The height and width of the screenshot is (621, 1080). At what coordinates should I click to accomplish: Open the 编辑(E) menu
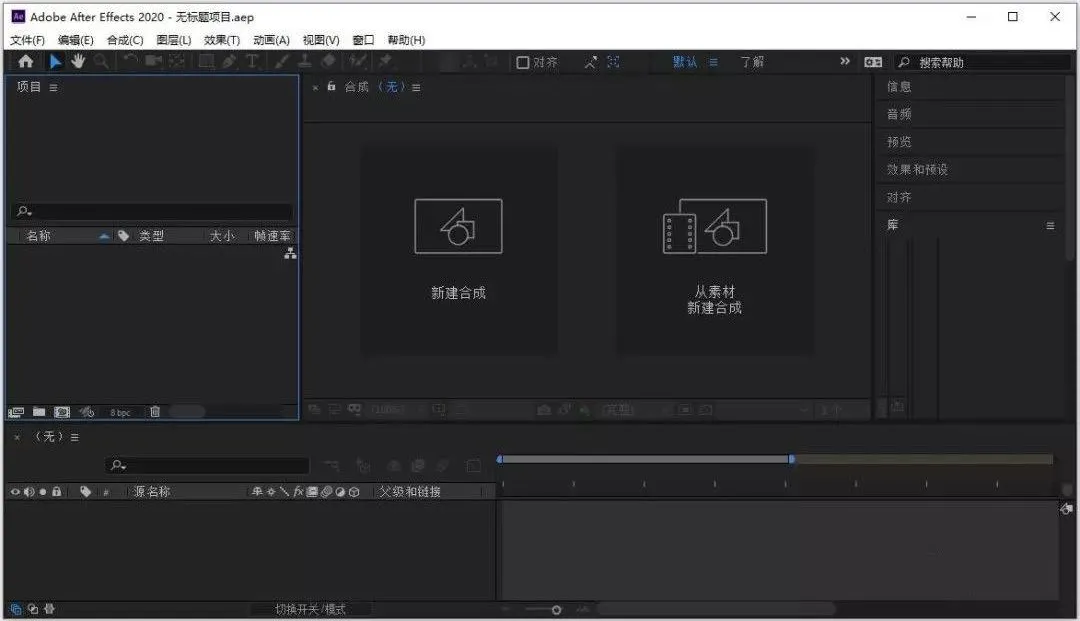point(76,40)
